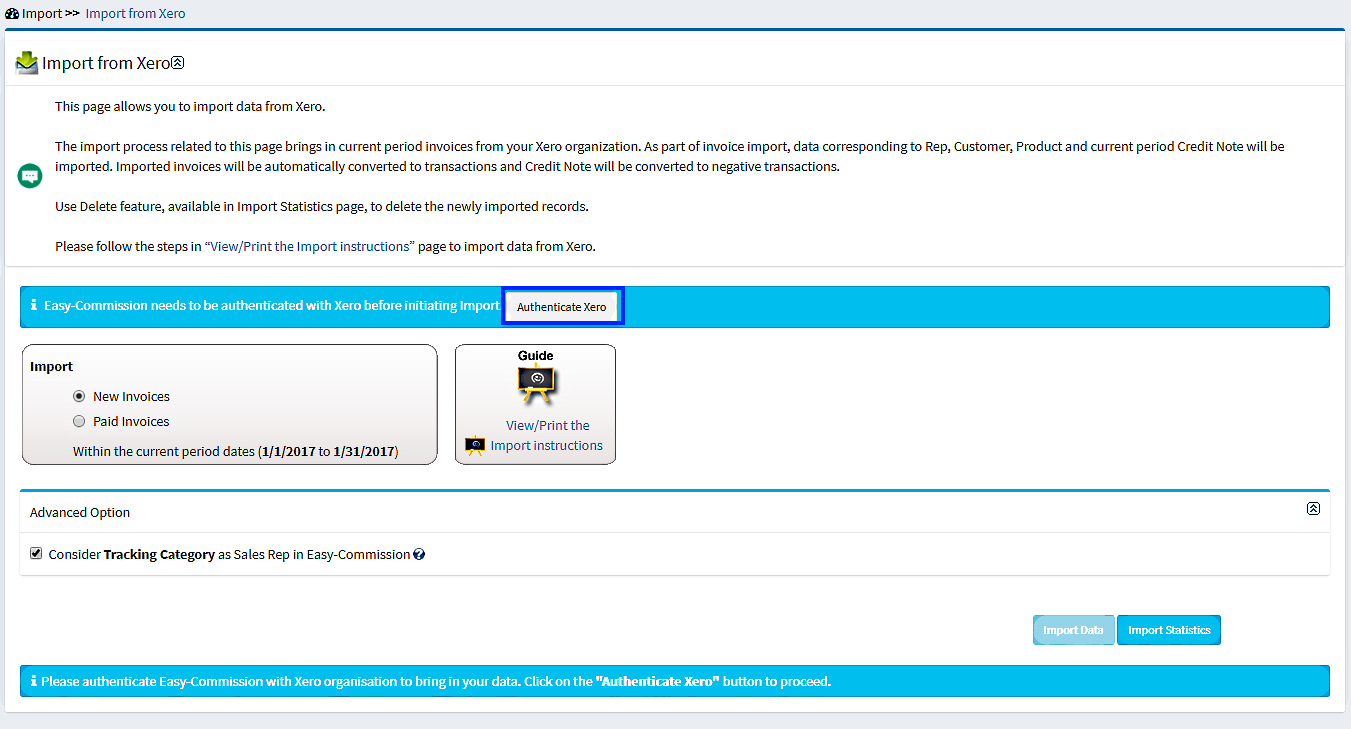Select the New Invoices radio option
The height and width of the screenshot is (729, 1351).
coord(79,396)
